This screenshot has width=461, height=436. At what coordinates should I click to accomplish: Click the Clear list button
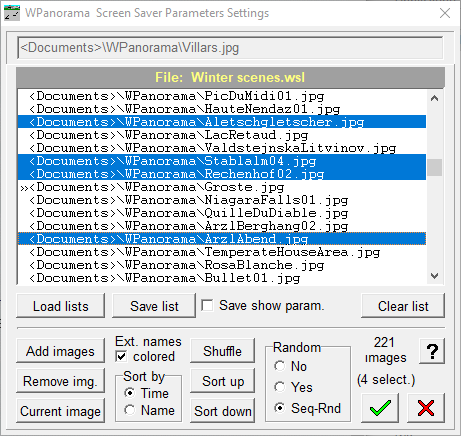coord(403,306)
